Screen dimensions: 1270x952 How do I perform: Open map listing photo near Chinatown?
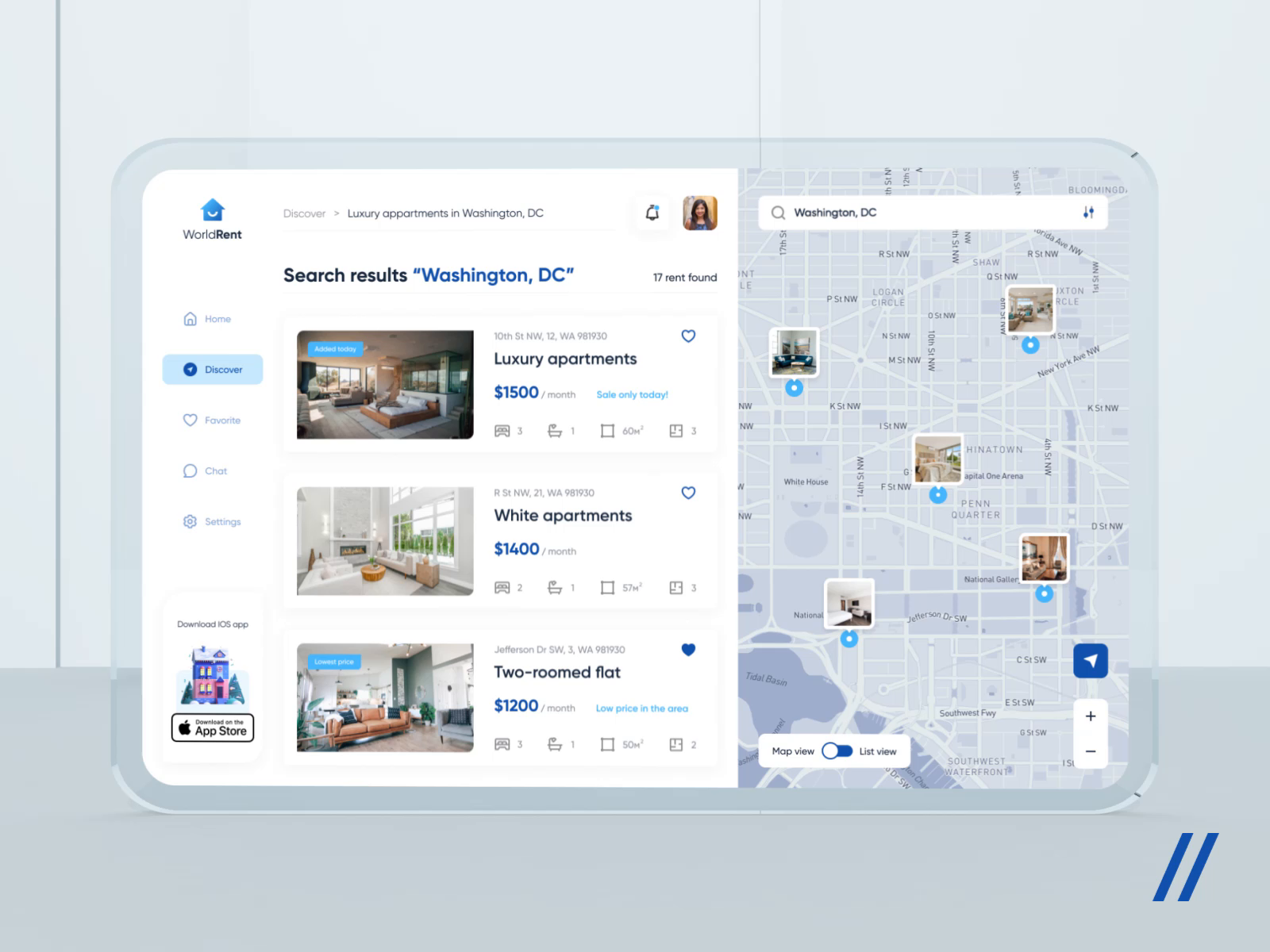[938, 459]
